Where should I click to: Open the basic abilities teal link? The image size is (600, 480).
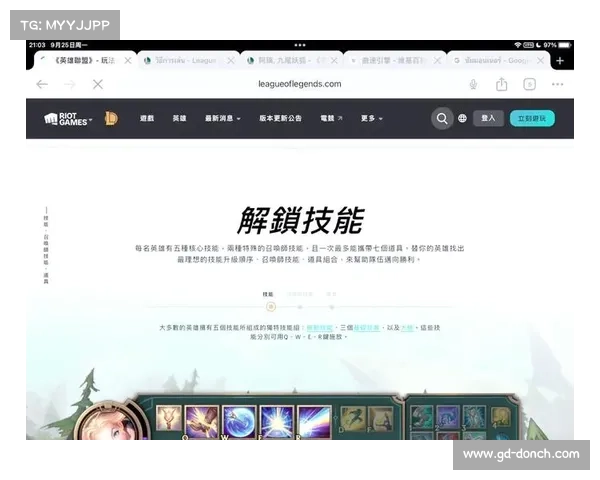(x=367, y=328)
